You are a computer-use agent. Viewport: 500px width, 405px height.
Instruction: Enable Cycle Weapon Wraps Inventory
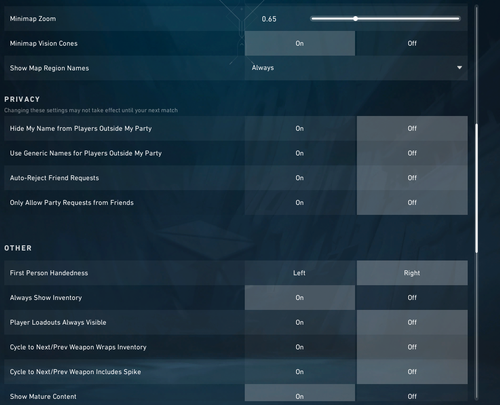(x=300, y=347)
